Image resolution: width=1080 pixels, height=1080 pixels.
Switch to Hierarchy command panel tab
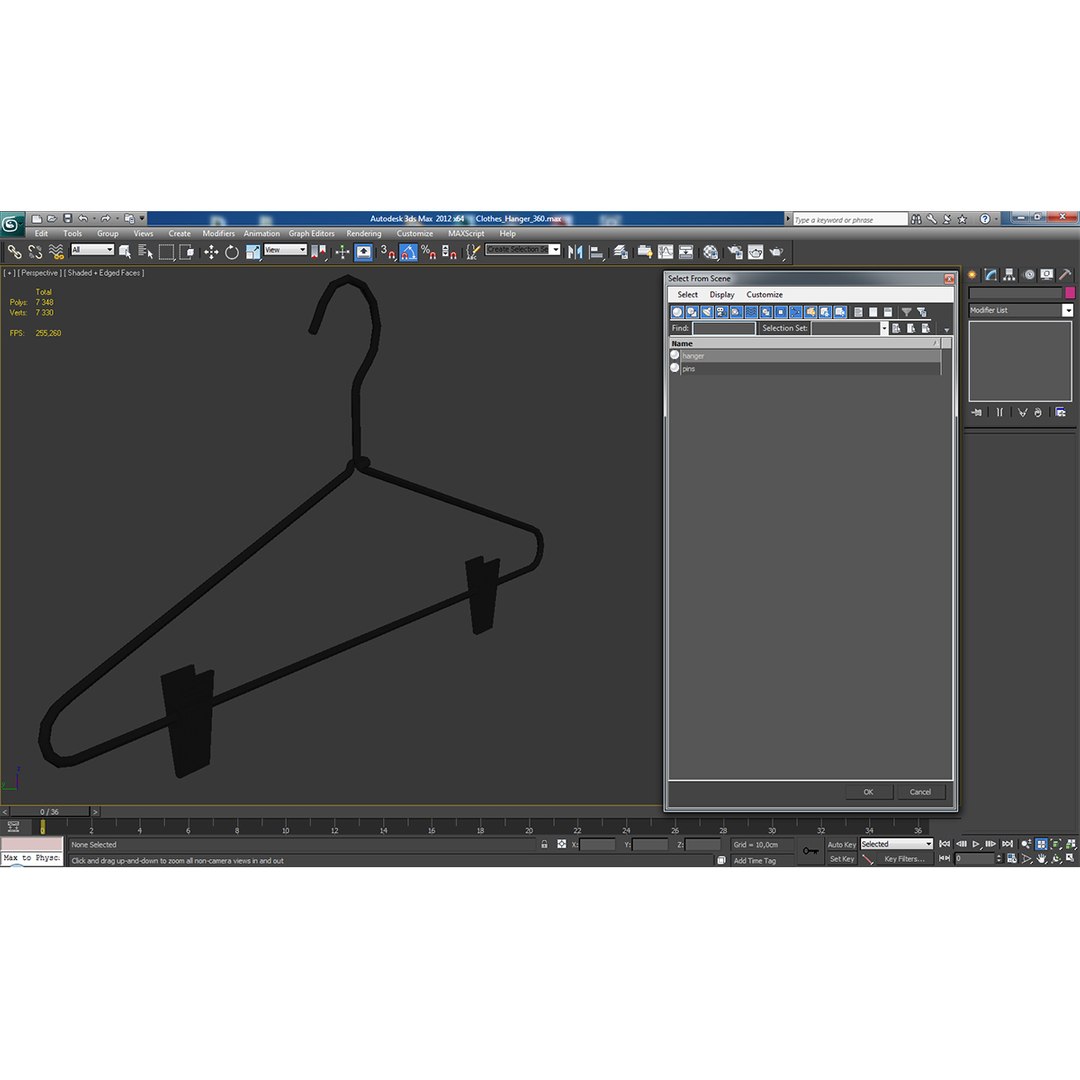pyautogui.click(x=1009, y=275)
